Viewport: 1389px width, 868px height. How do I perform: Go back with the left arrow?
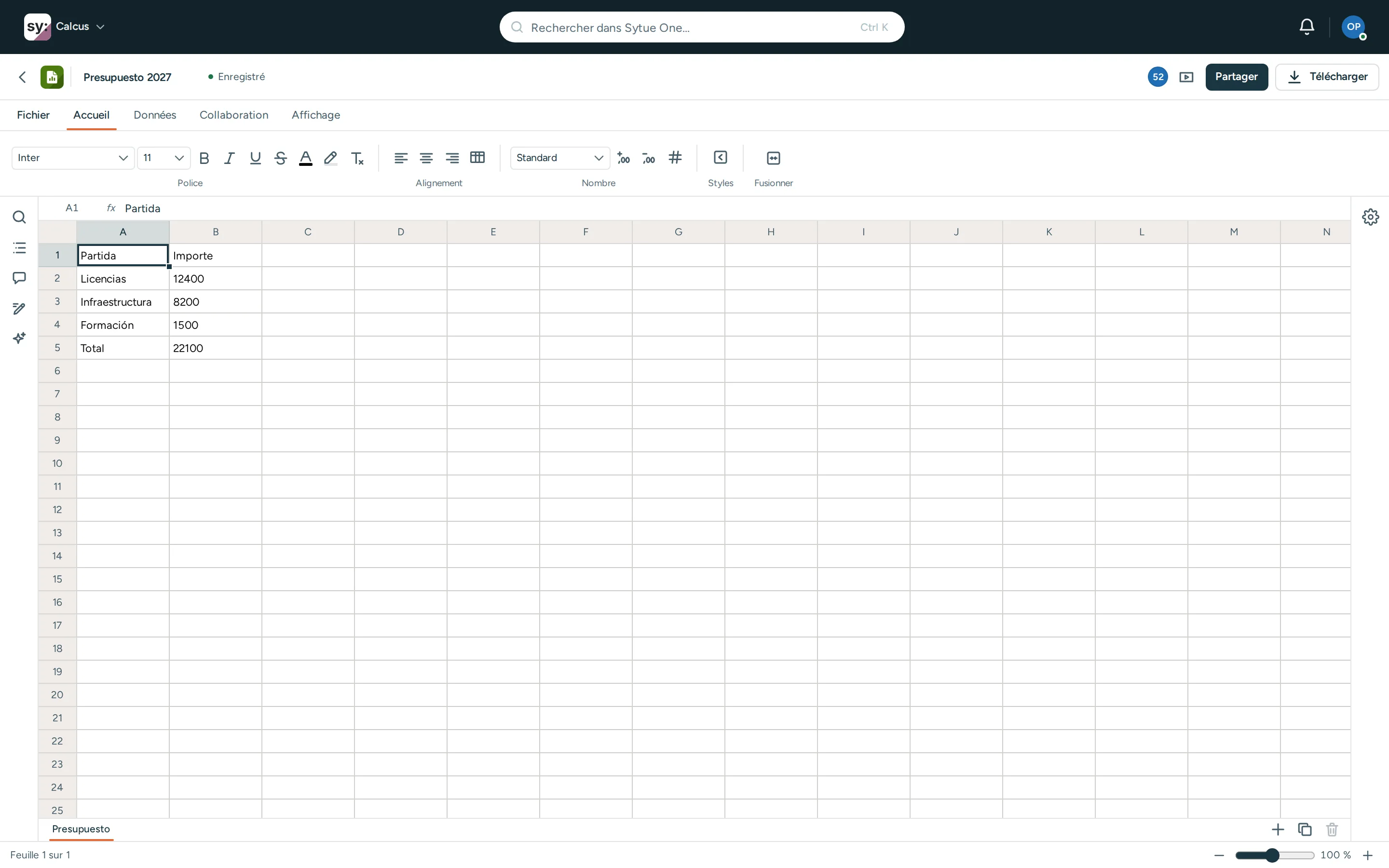click(x=22, y=77)
